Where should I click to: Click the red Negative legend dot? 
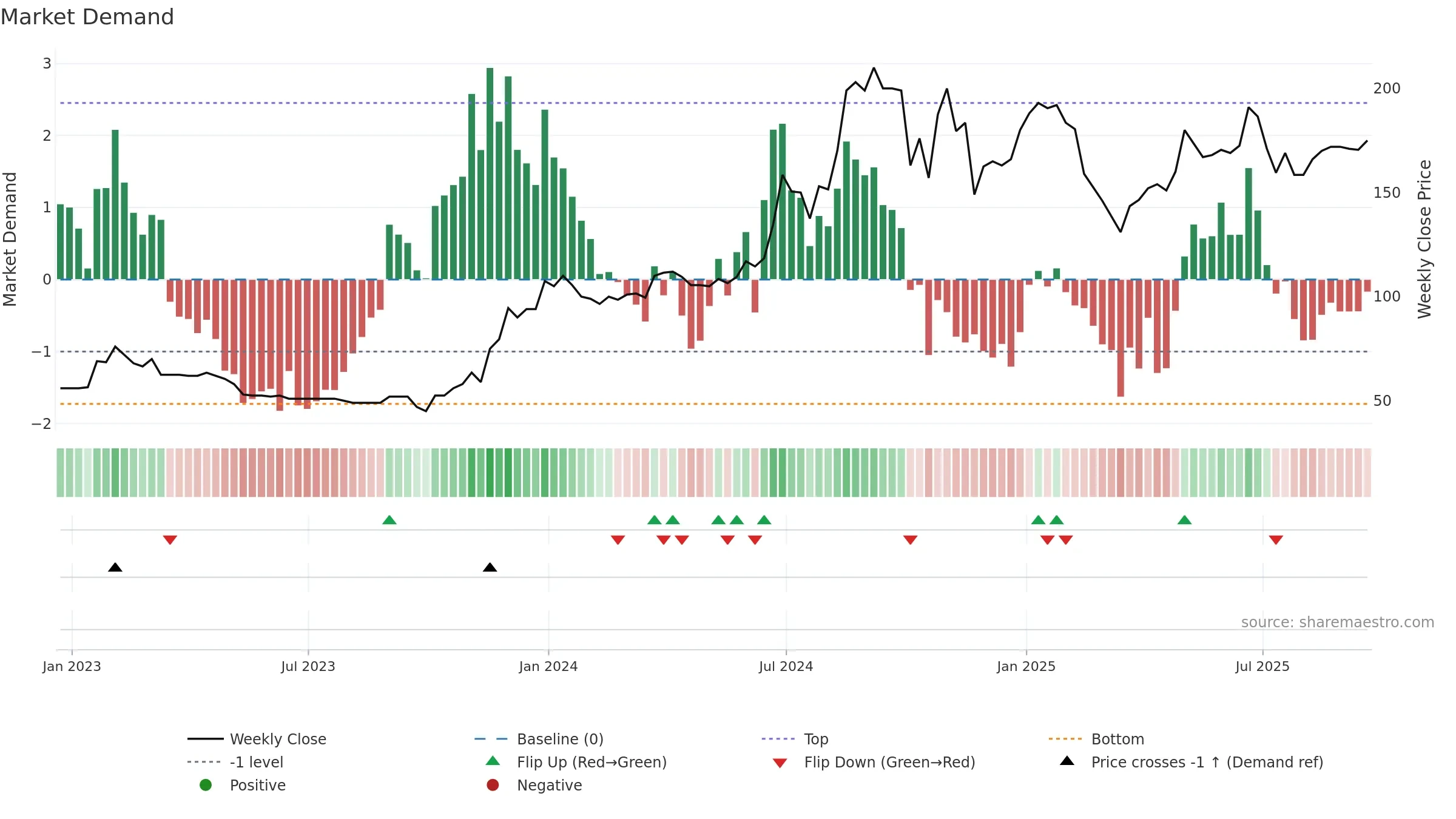point(493,785)
